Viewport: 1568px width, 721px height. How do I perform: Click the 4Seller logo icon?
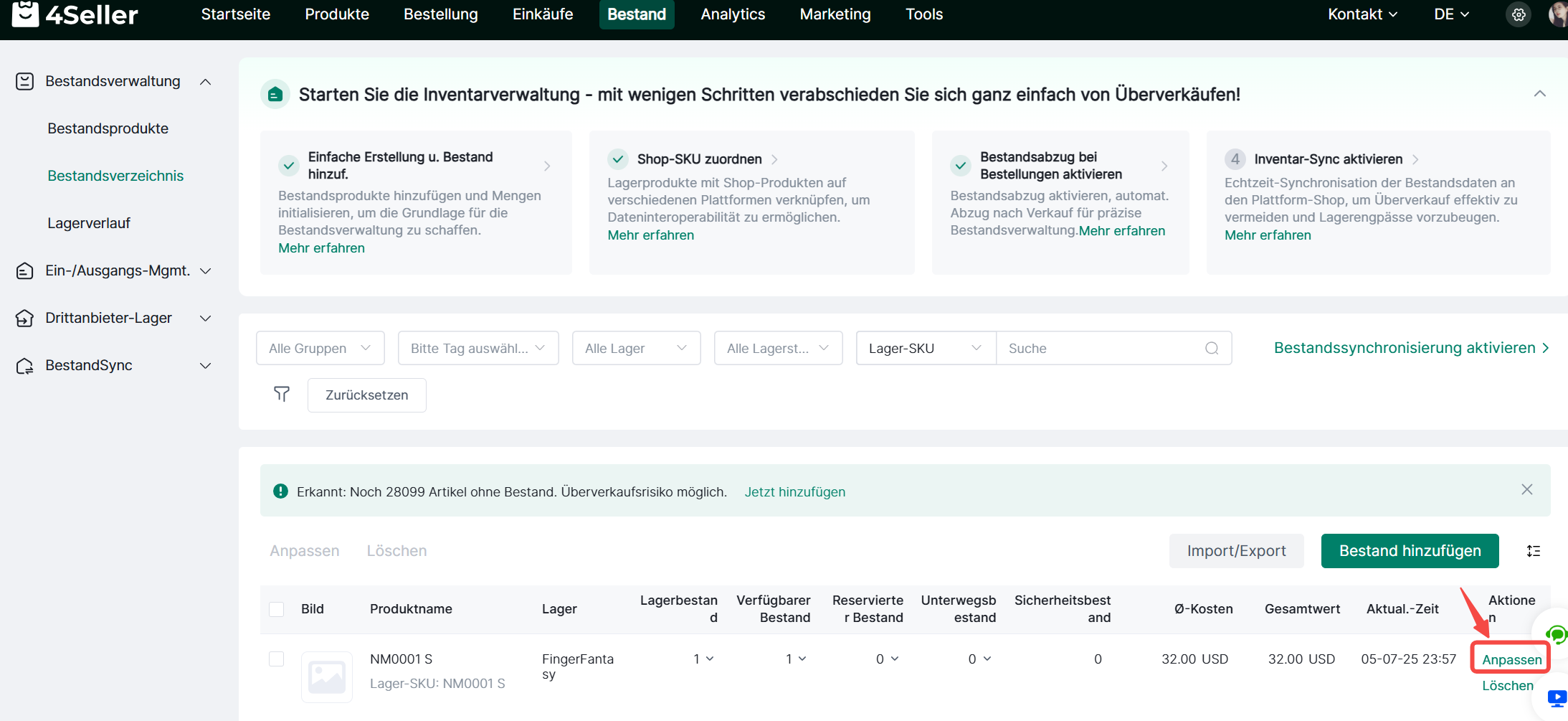[26, 14]
